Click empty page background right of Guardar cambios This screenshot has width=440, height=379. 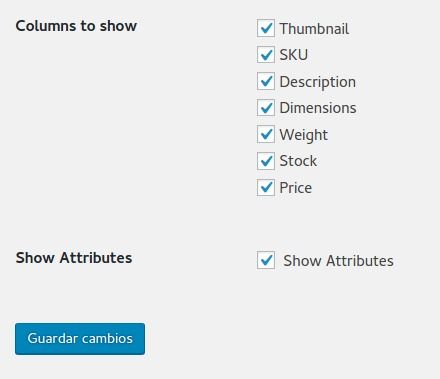pos(283,339)
